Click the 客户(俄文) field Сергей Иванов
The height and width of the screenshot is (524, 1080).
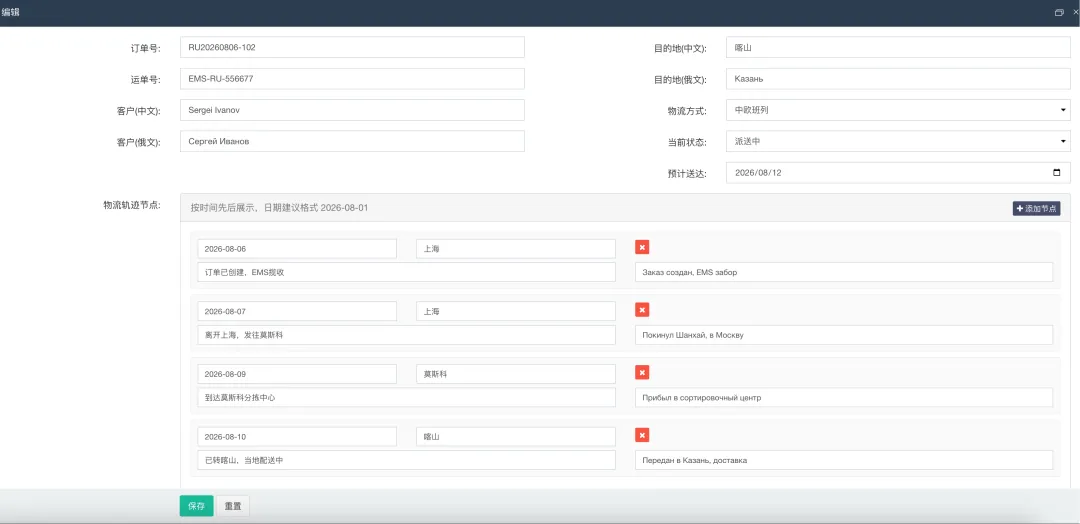pos(352,141)
